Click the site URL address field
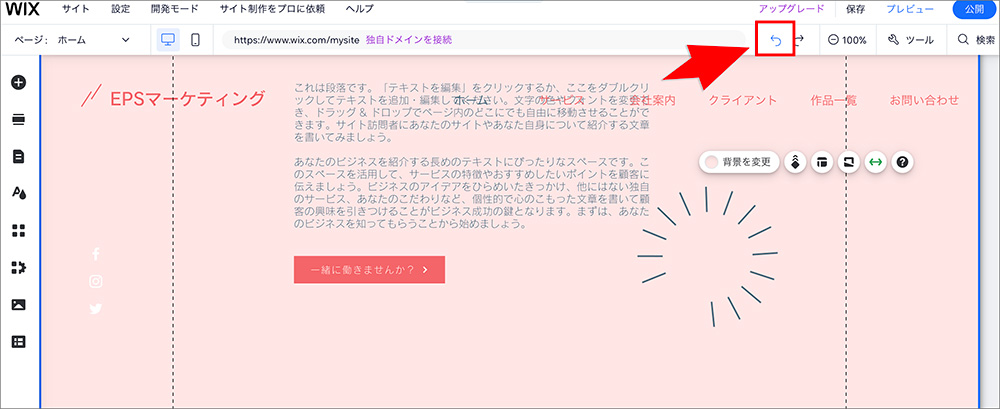This screenshot has width=1000, height=409. pos(485,40)
